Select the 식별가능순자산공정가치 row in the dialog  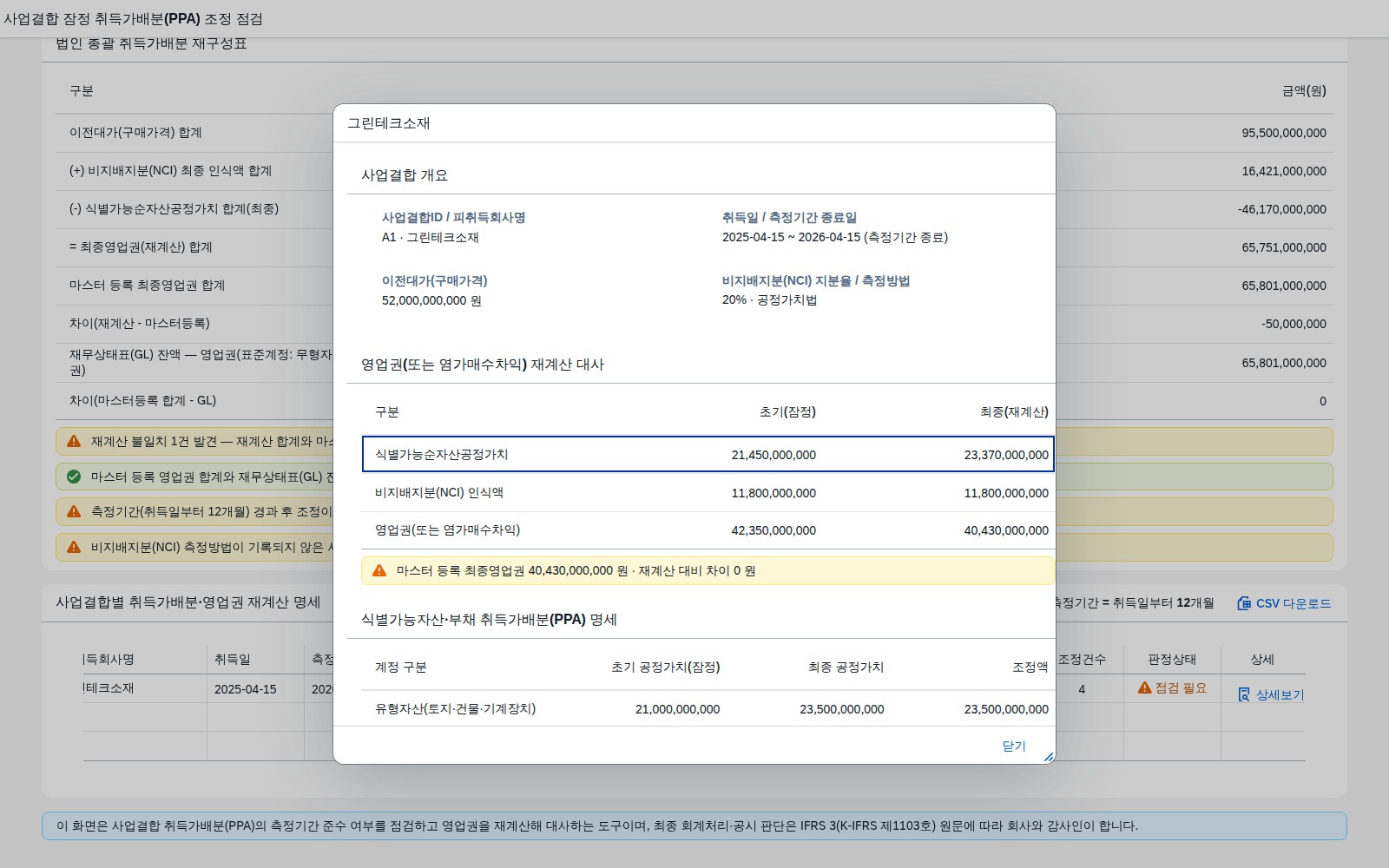pyautogui.click(x=708, y=454)
